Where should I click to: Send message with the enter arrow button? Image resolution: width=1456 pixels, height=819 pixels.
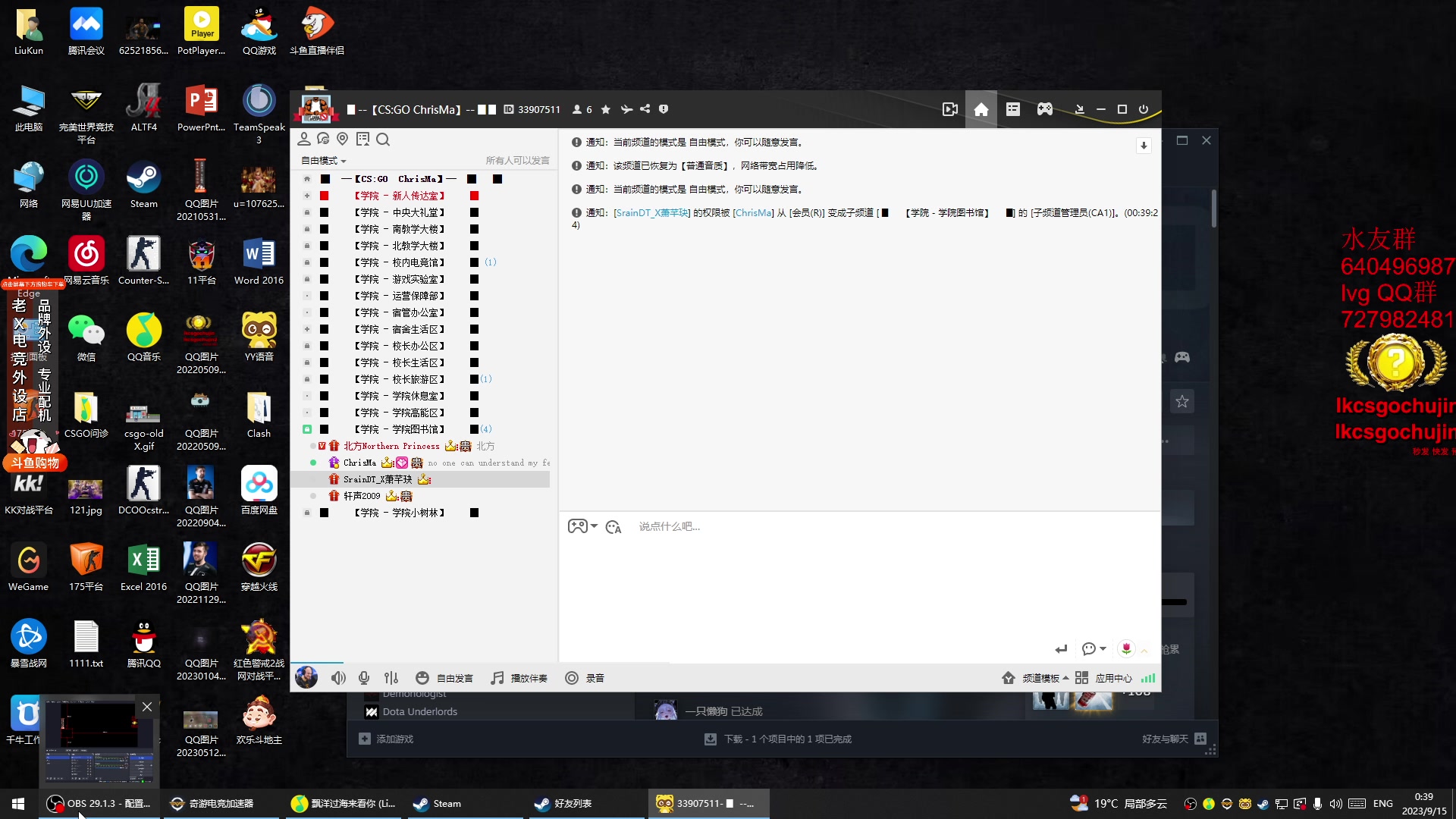pyautogui.click(x=1061, y=649)
